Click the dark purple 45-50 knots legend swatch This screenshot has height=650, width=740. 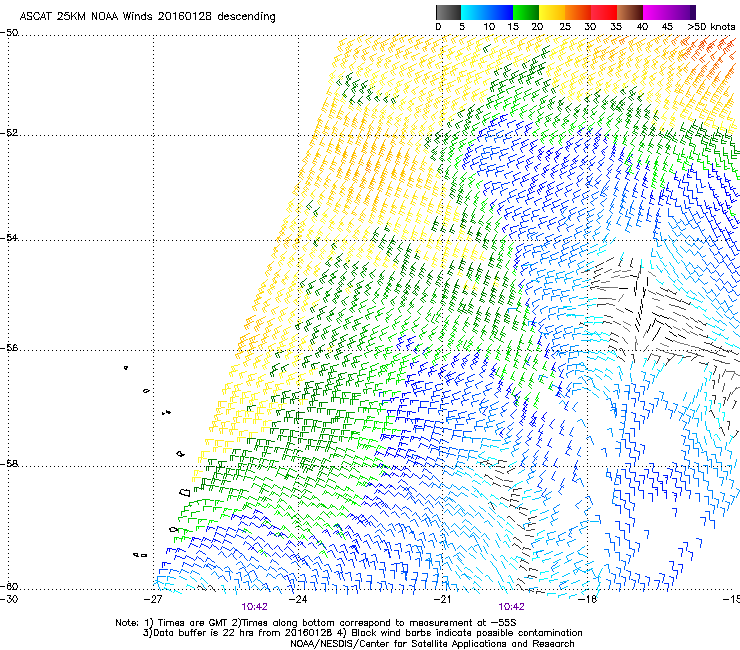pyautogui.click(x=682, y=12)
